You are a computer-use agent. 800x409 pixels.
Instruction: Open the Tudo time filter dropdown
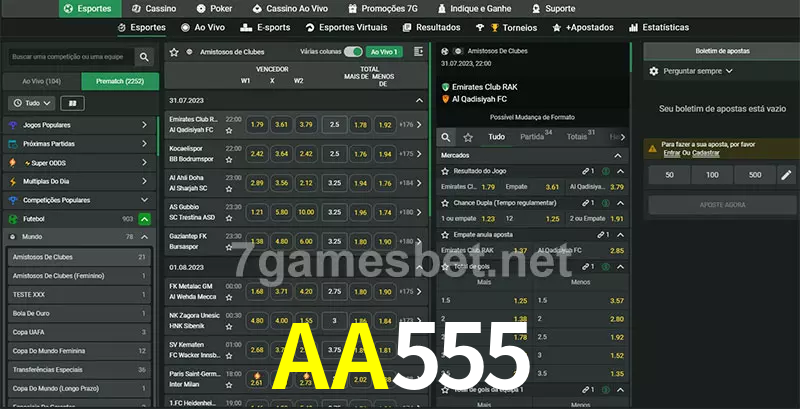click(31, 103)
